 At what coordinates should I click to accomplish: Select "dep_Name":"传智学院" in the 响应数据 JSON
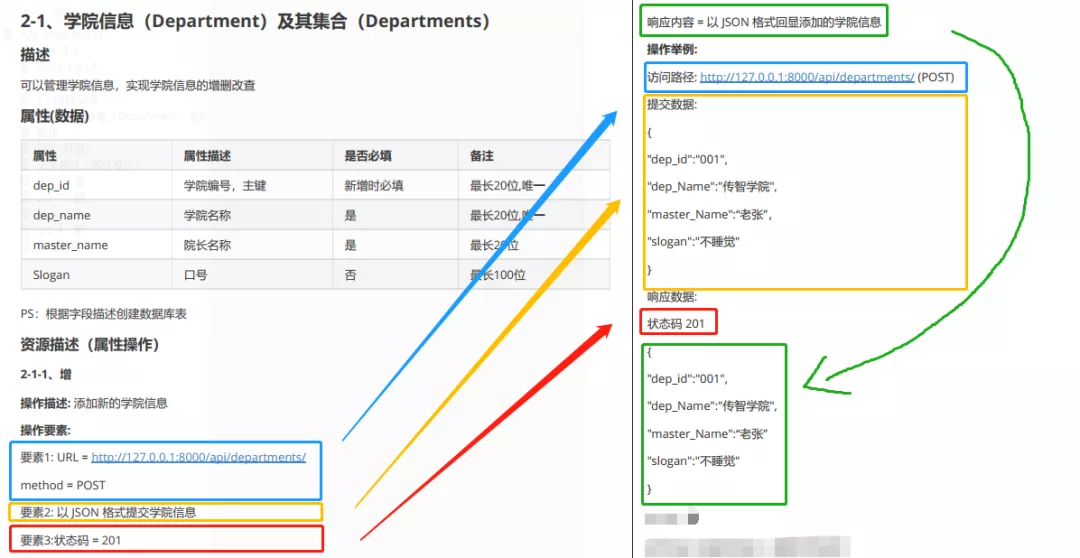coord(712,406)
